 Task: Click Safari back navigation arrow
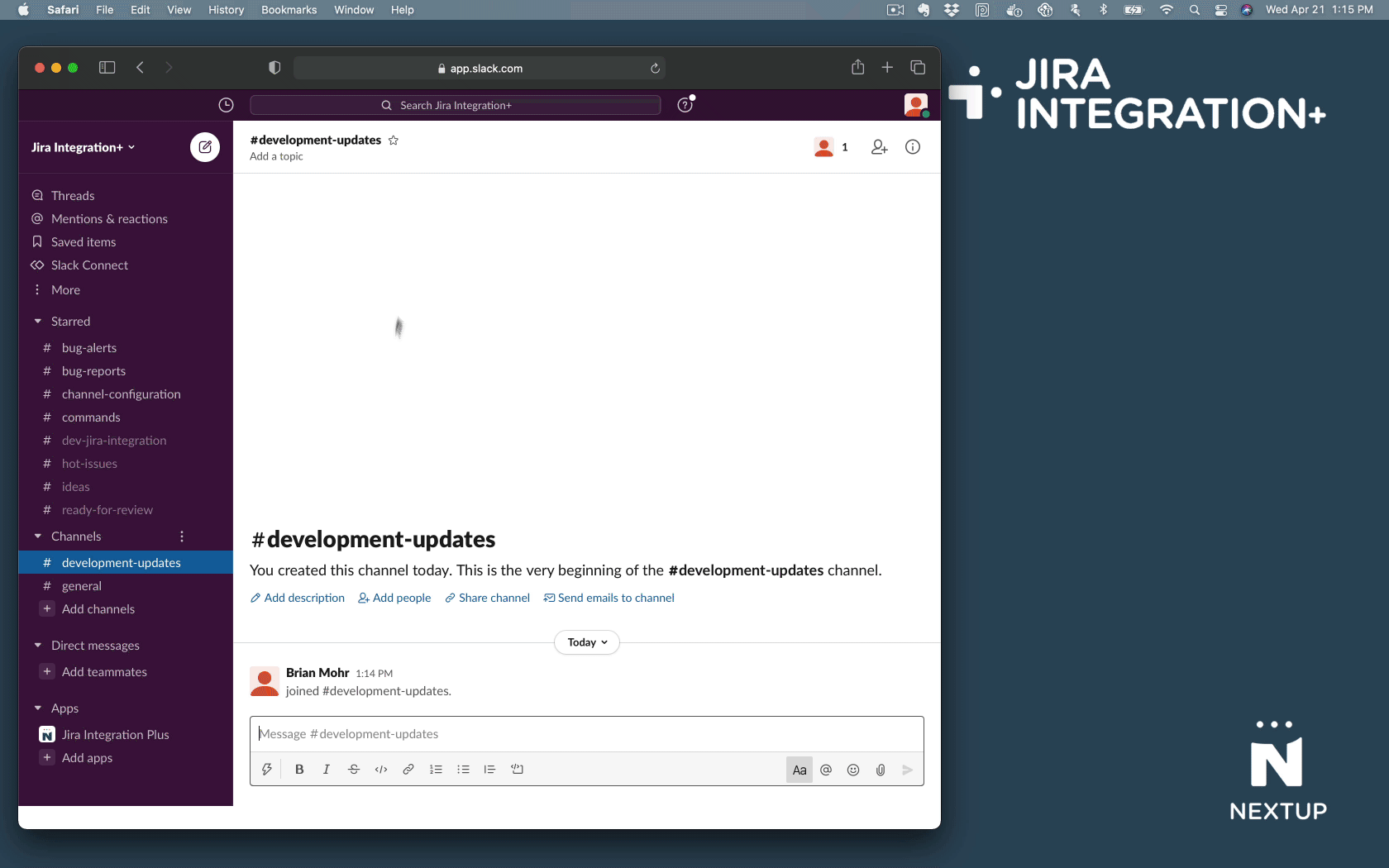coord(140,68)
